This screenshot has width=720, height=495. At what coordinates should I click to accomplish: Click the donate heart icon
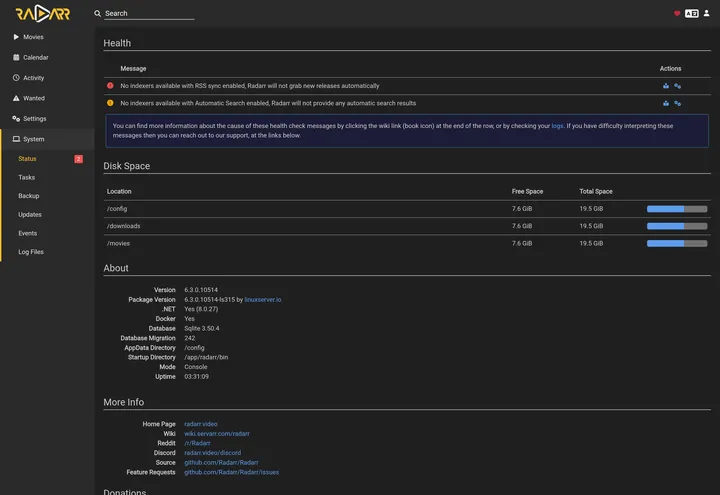(x=677, y=13)
